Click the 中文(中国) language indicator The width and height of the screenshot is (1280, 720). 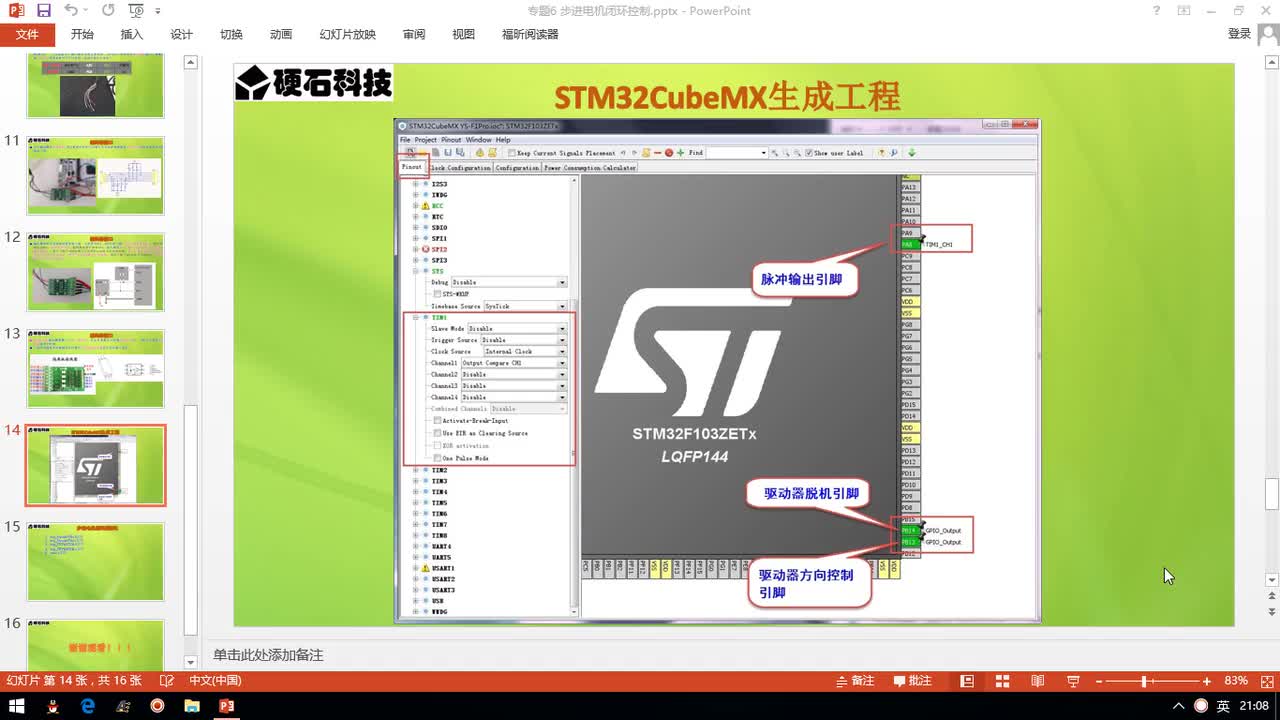215,681
